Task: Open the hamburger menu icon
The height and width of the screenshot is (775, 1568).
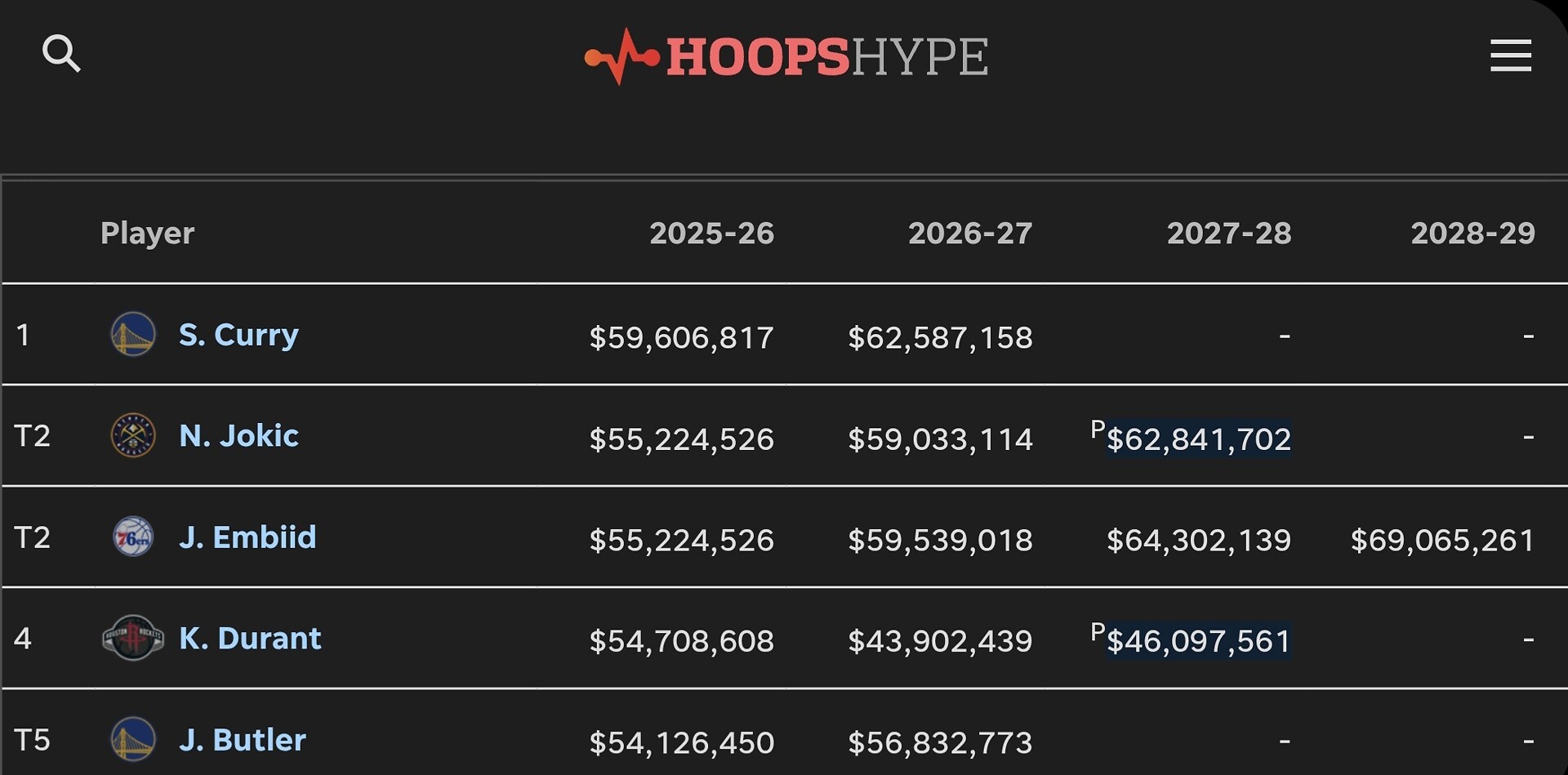Action: coord(1510,56)
